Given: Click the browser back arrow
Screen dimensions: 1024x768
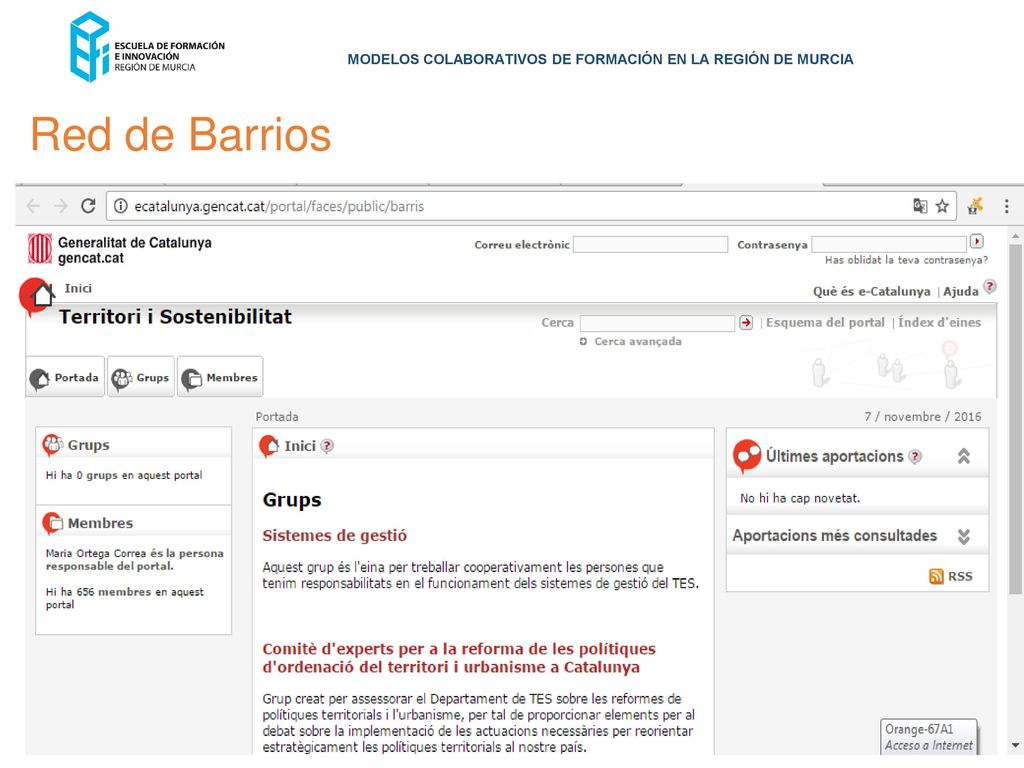Looking at the screenshot, I should click(x=33, y=206).
